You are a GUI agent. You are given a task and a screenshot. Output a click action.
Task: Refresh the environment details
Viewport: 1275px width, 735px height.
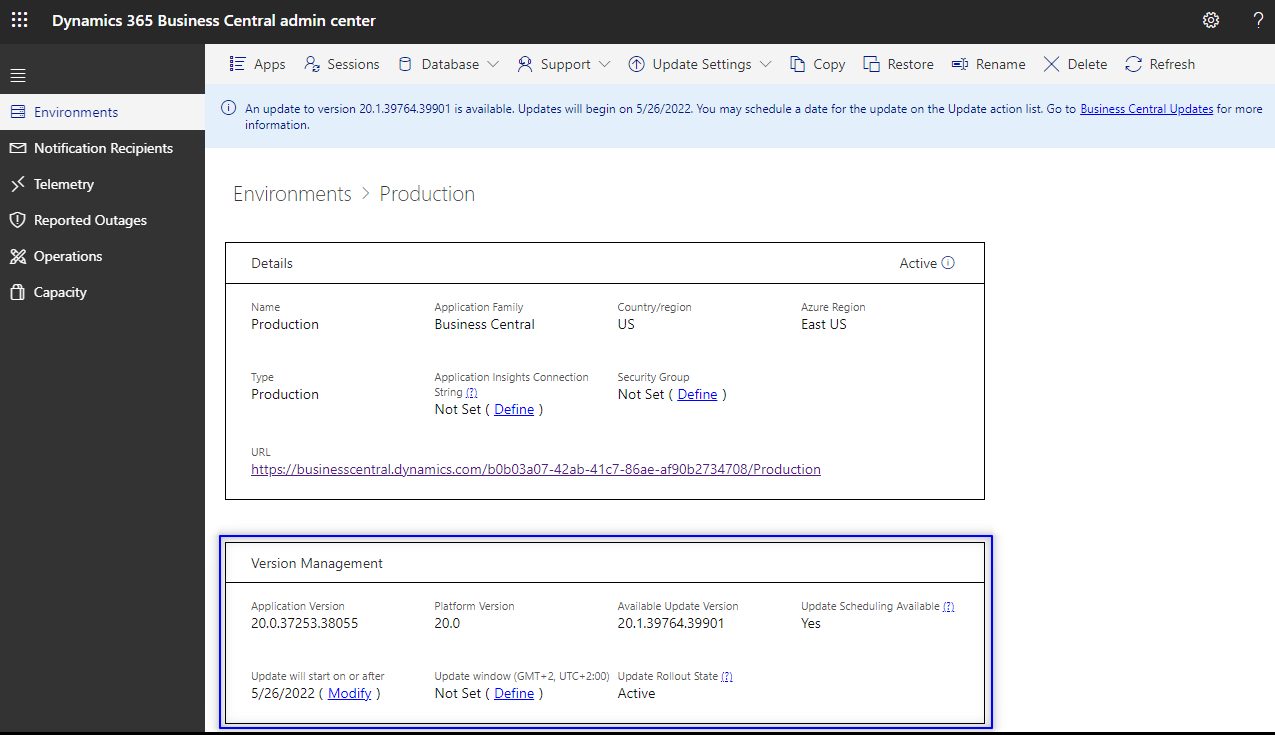(1159, 63)
